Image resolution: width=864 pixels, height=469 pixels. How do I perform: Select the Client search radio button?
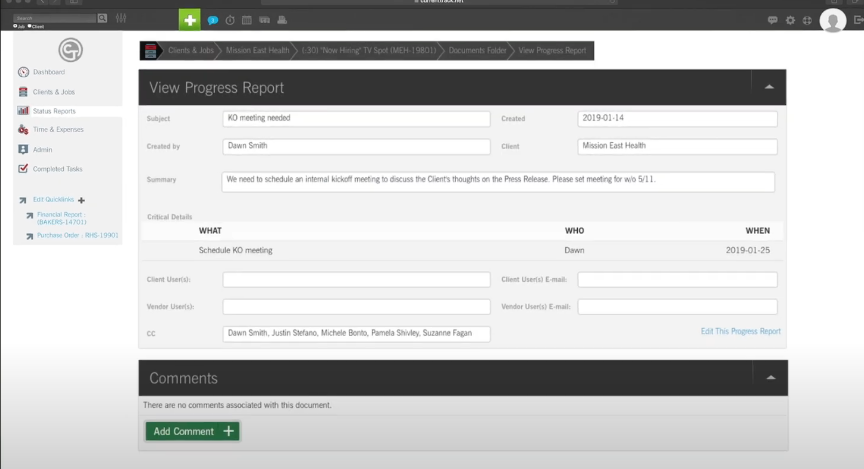click(x=31, y=27)
